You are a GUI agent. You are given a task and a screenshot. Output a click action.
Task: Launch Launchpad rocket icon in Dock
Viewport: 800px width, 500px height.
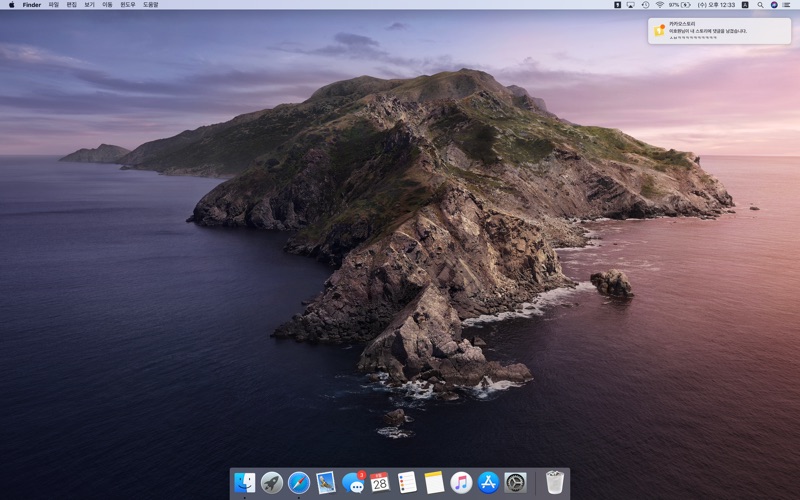pyautogui.click(x=272, y=483)
